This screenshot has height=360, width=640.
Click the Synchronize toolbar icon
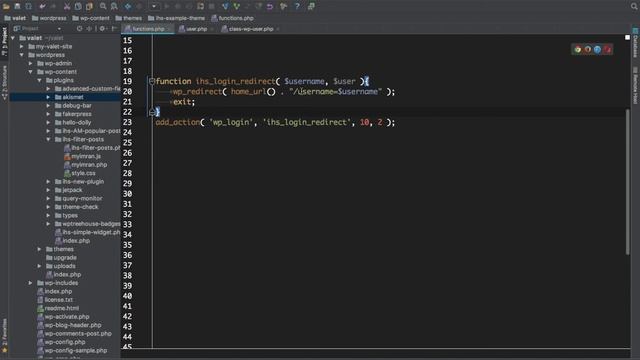29,6
